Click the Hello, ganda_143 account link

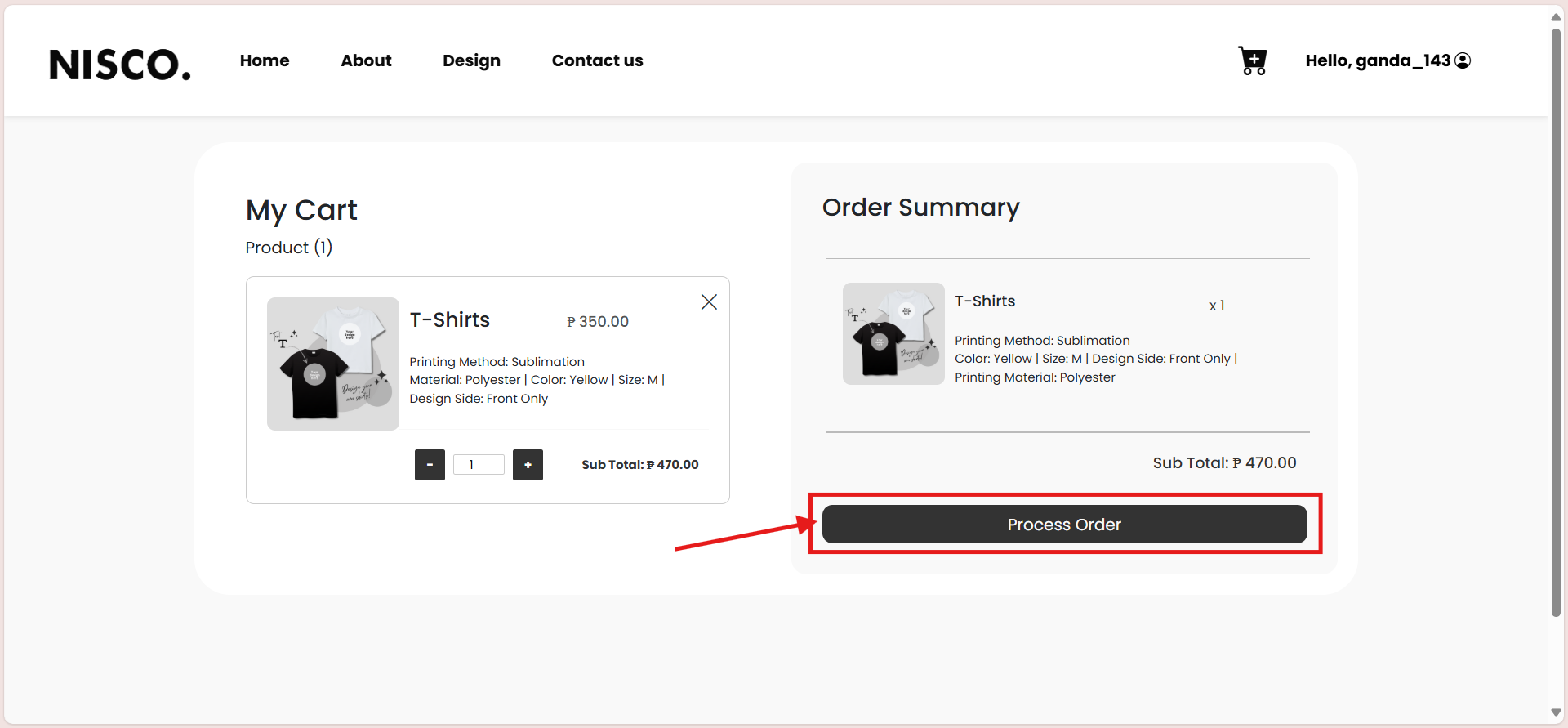click(1377, 60)
